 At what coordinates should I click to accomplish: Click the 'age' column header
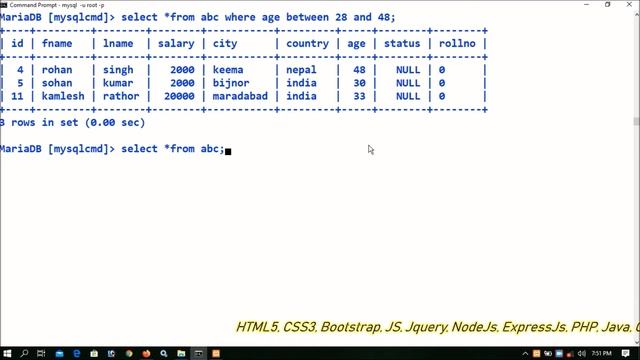pos(356,44)
